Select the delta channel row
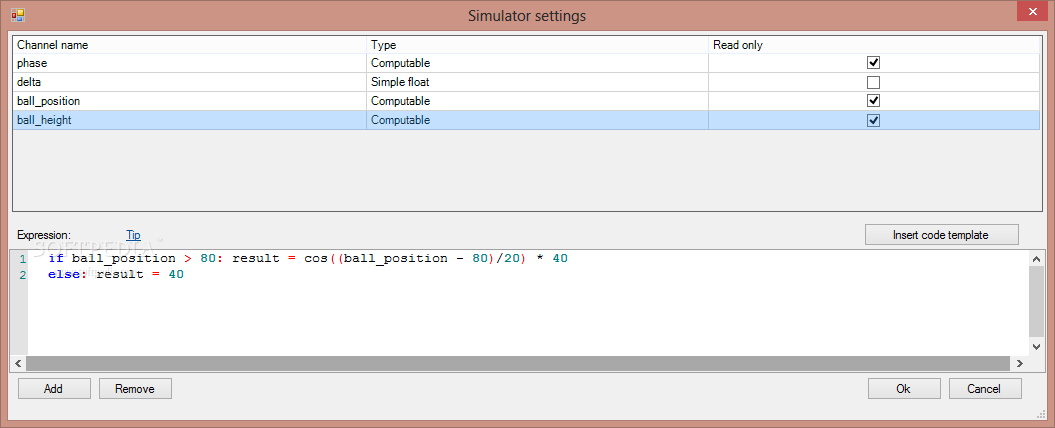1055x428 pixels. (x=189, y=82)
